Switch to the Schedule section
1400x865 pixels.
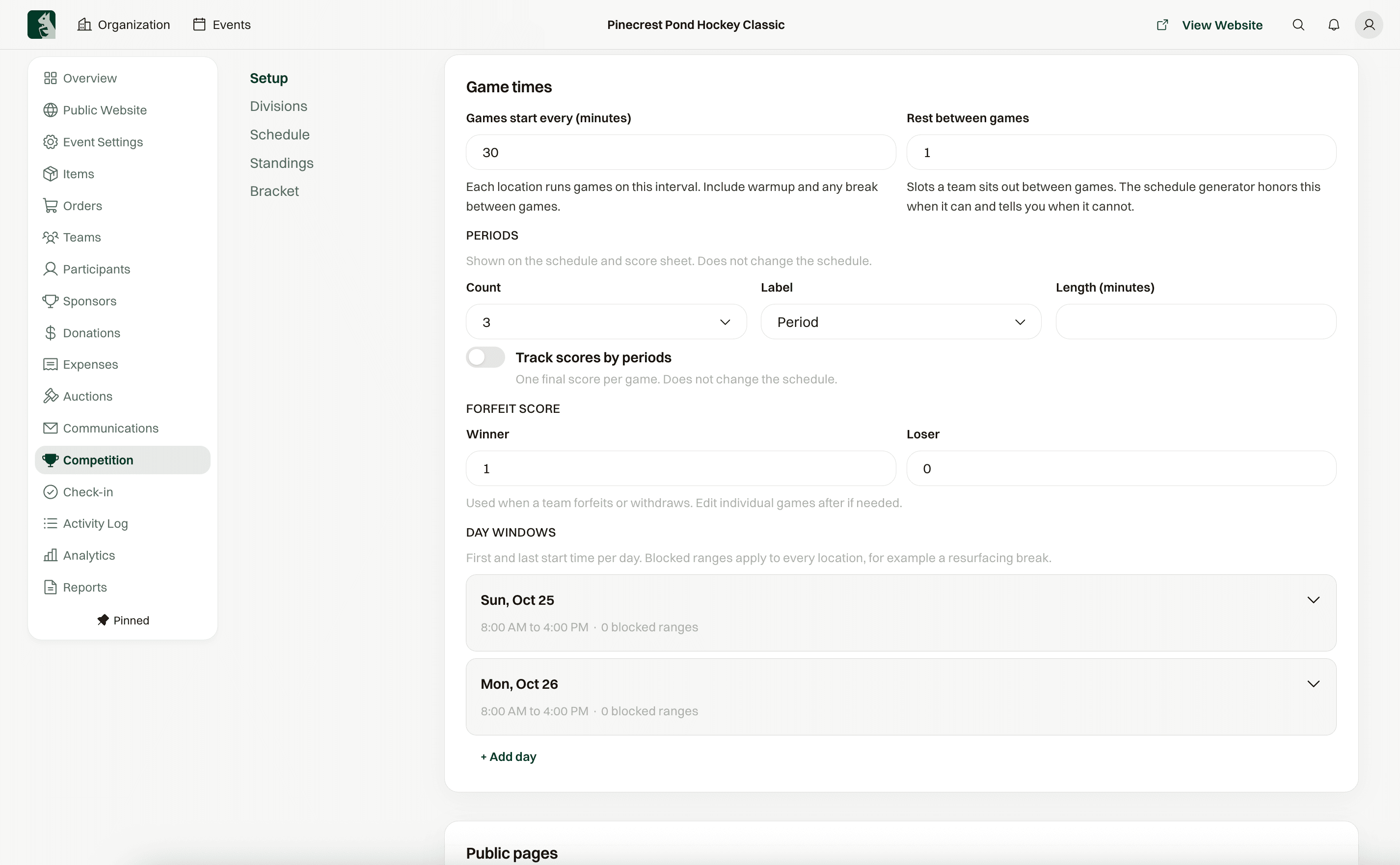coord(280,135)
